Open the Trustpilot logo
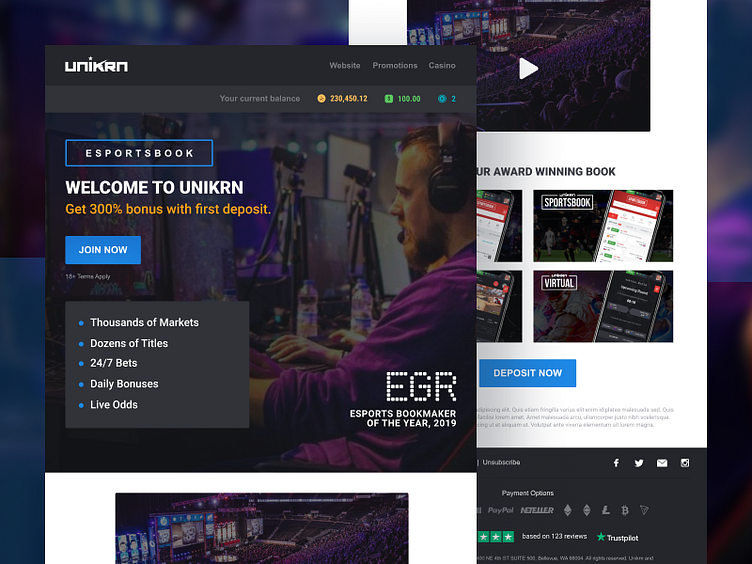This screenshot has height=564, width=752. pyautogui.click(x=617, y=537)
